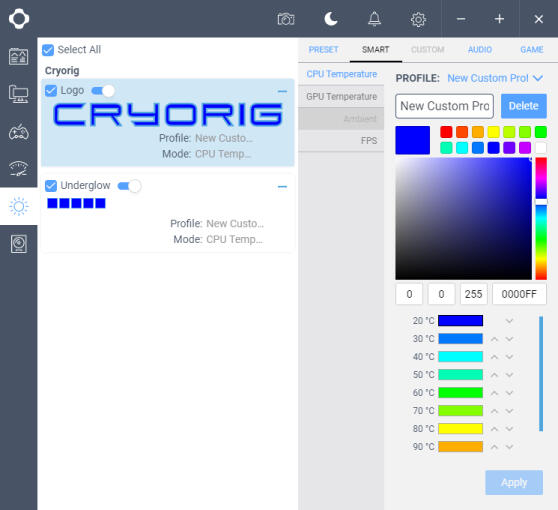This screenshot has height=510, width=558.
Task: Click the Apply button
Action: (514, 482)
